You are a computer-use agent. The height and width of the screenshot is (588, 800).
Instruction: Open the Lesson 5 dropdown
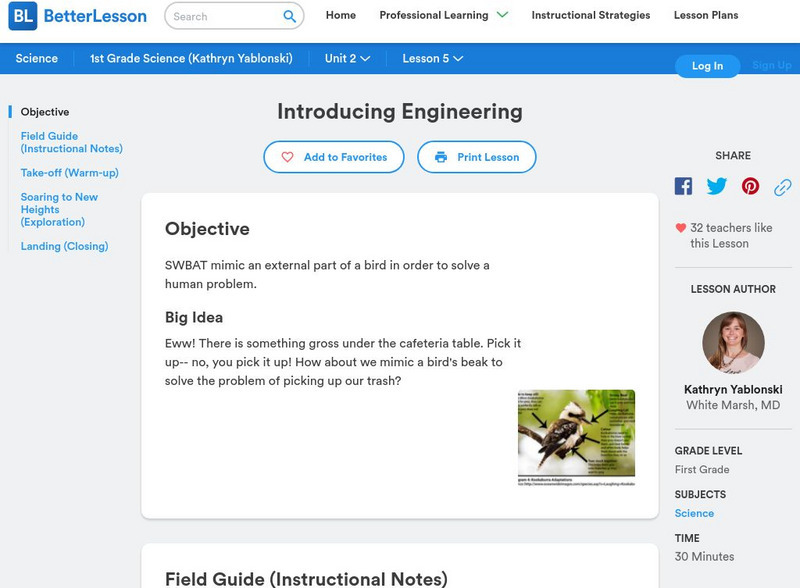click(432, 58)
